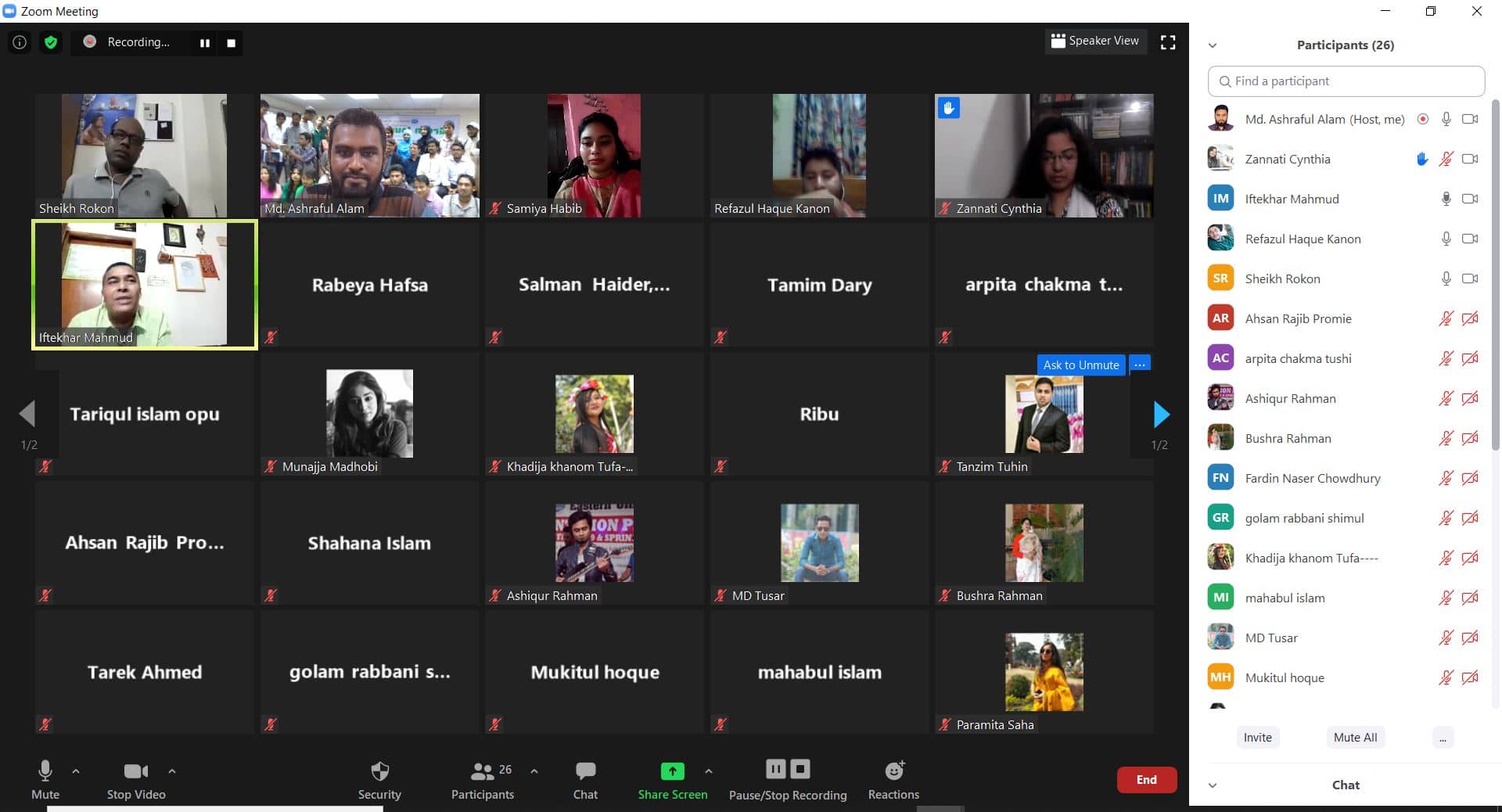Open the Reactions emoji menu
Viewport: 1502px width, 812px height.
893,772
